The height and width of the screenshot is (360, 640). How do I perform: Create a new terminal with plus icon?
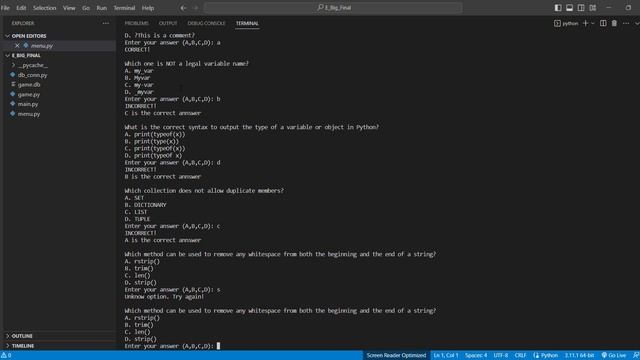(585, 23)
